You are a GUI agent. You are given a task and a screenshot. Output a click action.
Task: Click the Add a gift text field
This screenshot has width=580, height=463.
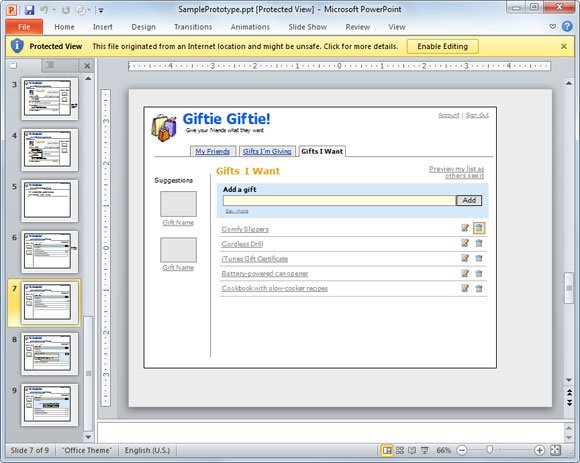click(x=339, y=200)
